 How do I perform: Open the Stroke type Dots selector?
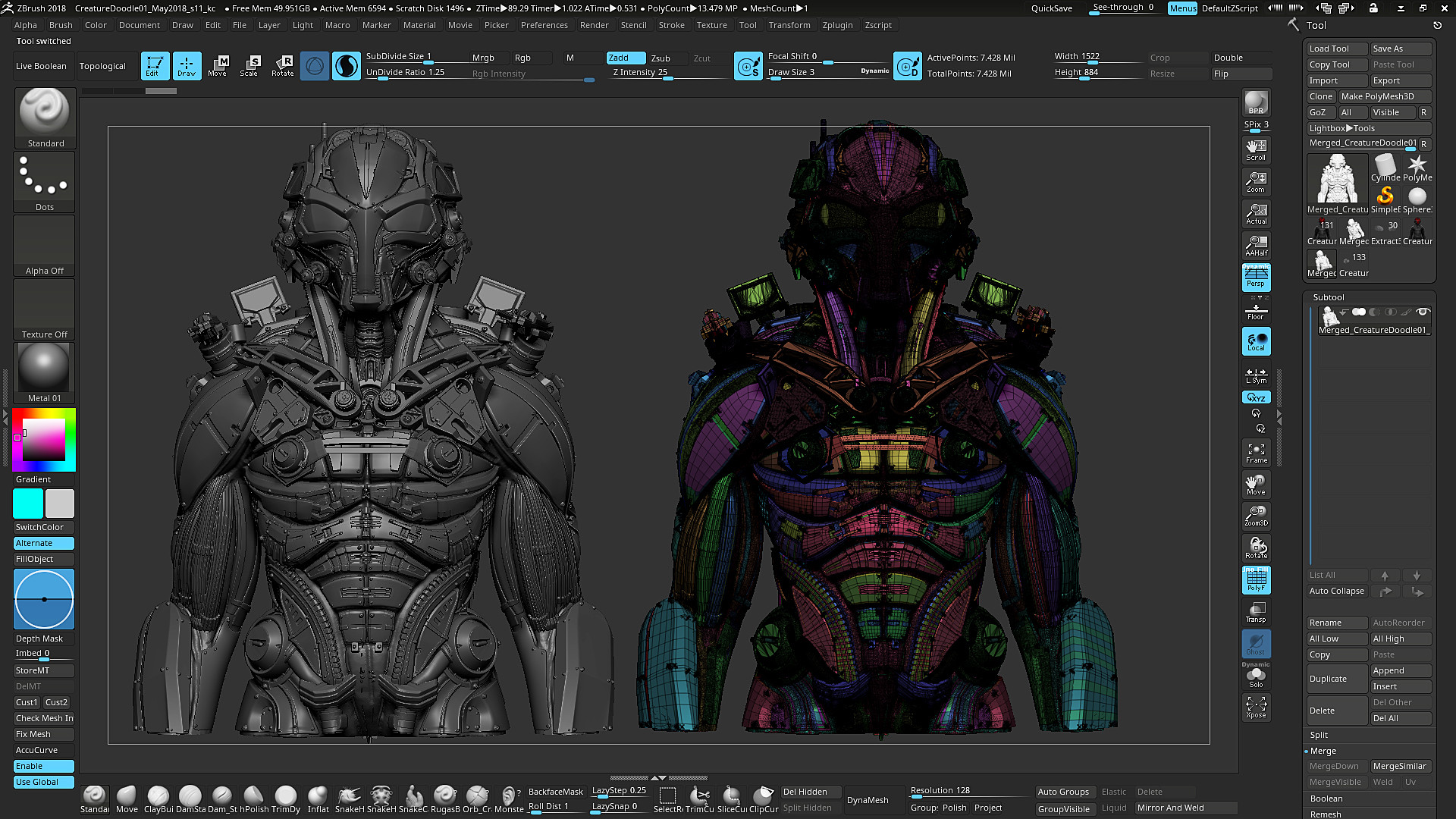[45, 182]
